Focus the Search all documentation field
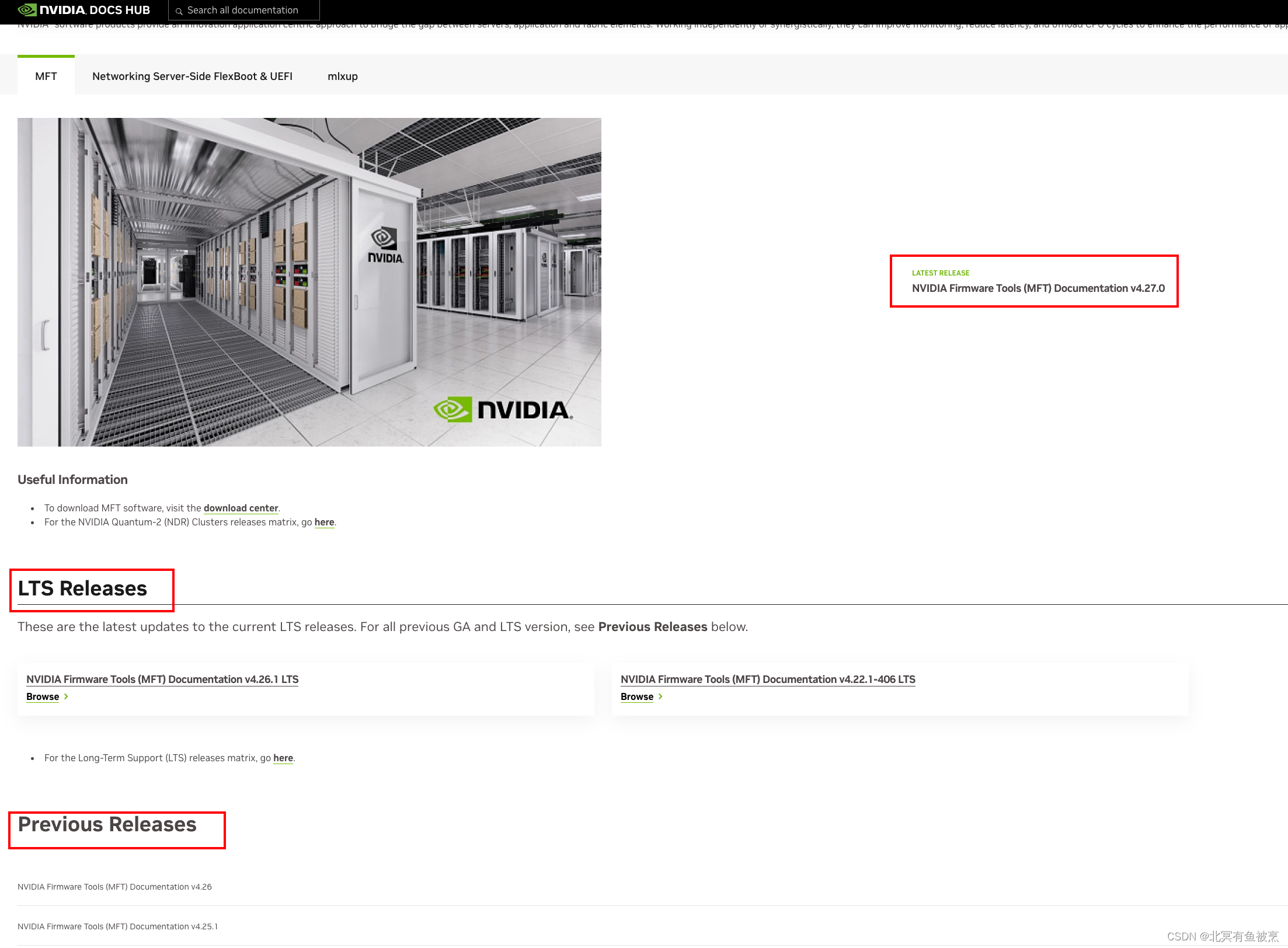1288x948 pixels. coord(244,10)
